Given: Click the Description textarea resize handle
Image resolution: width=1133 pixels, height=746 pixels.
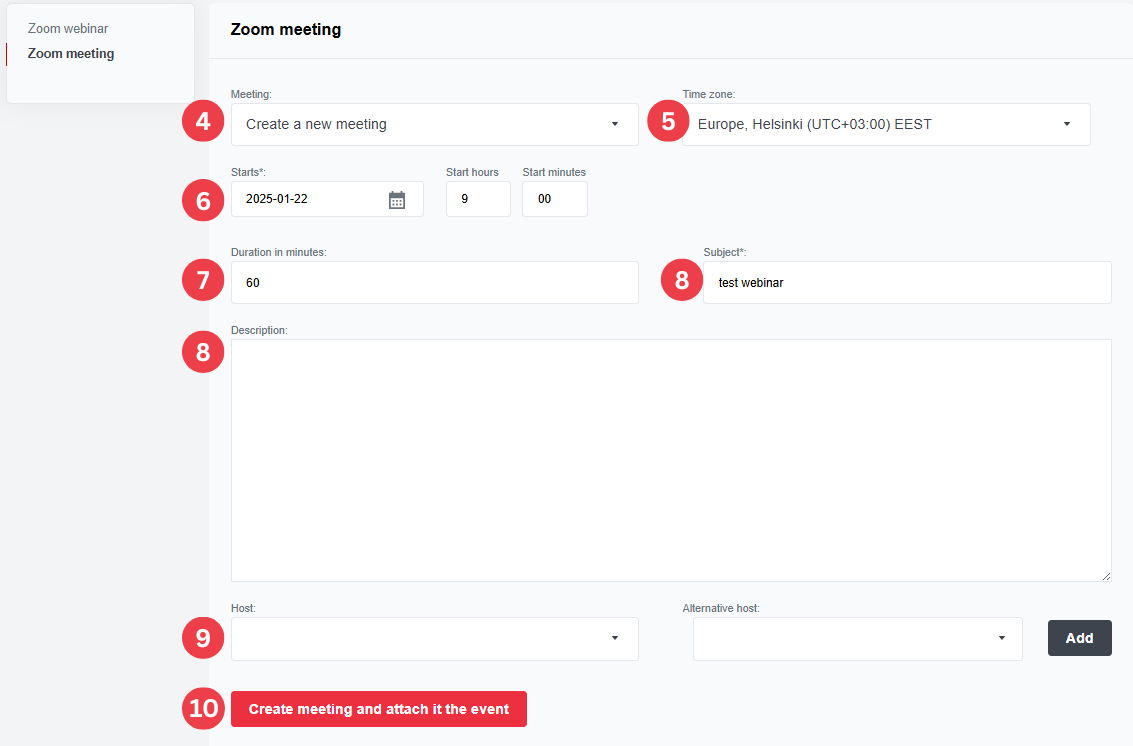Looking at the screenshot, I should [1106, 576].
